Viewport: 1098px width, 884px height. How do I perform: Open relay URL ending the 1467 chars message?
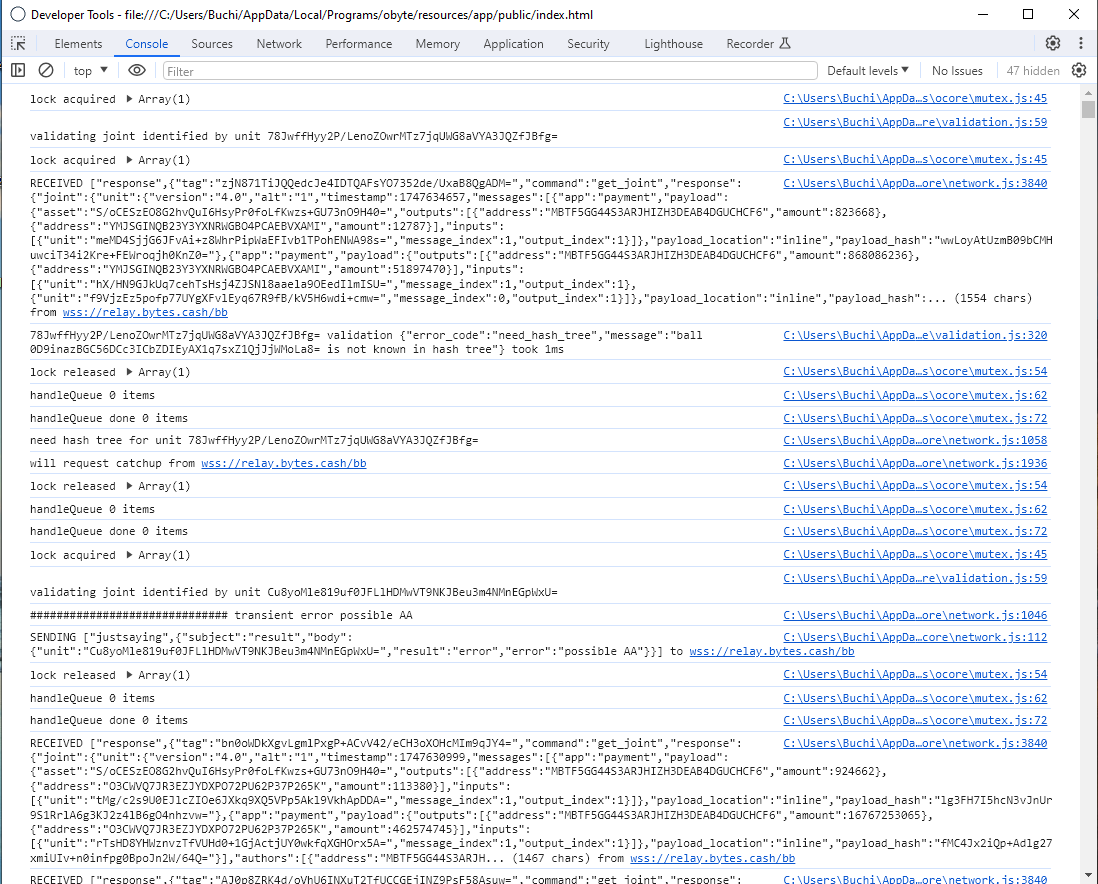[712, 858]
